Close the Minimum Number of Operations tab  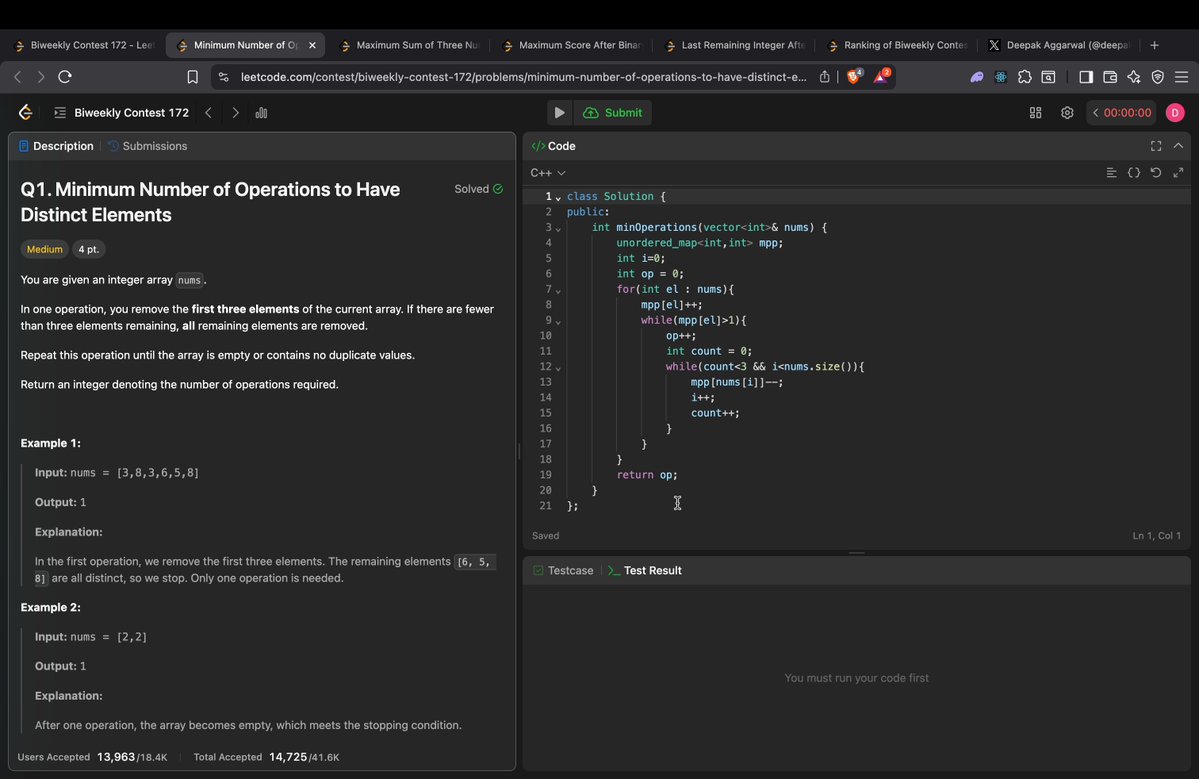312,45
